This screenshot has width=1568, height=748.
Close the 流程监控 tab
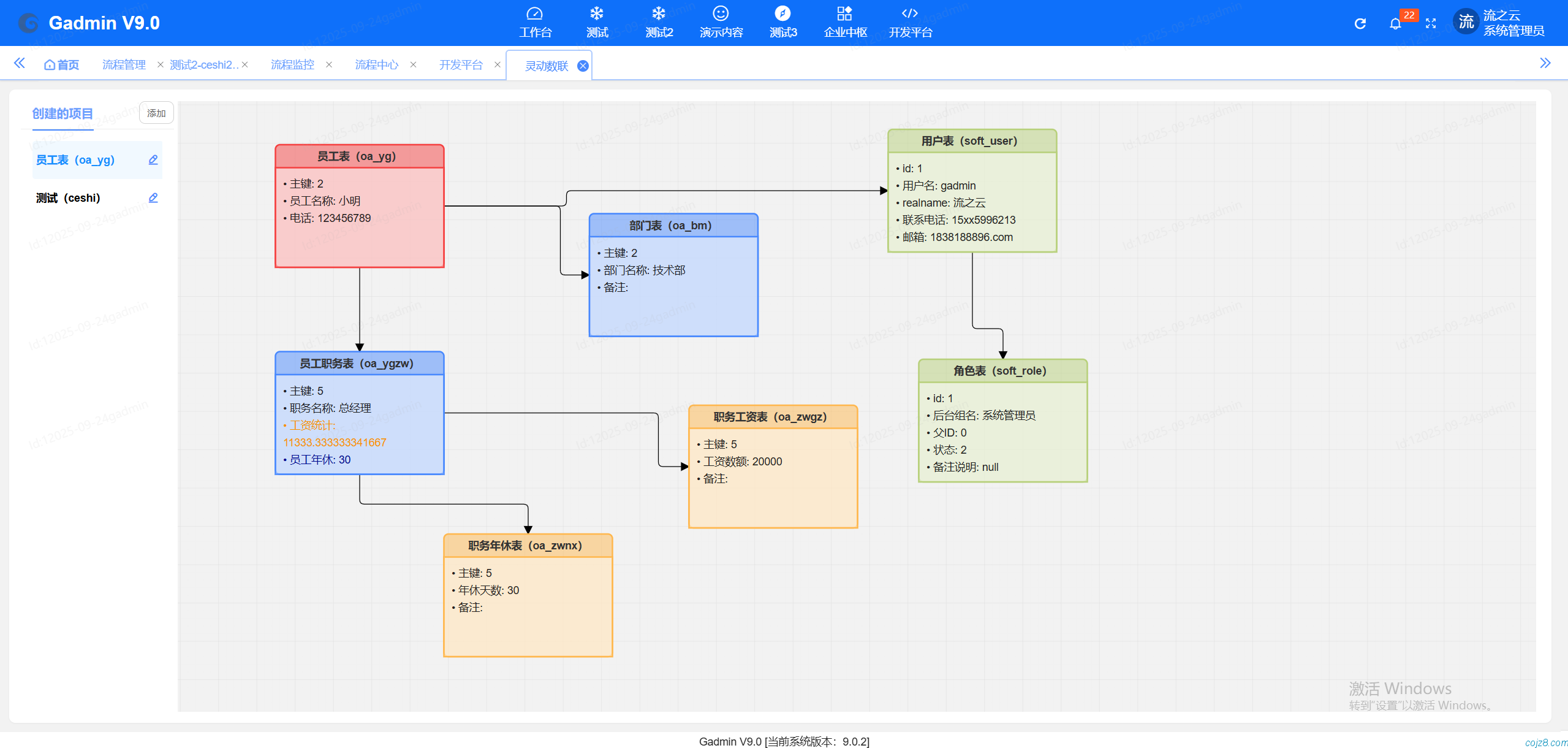pyautogui.click(x=329, y=65)
